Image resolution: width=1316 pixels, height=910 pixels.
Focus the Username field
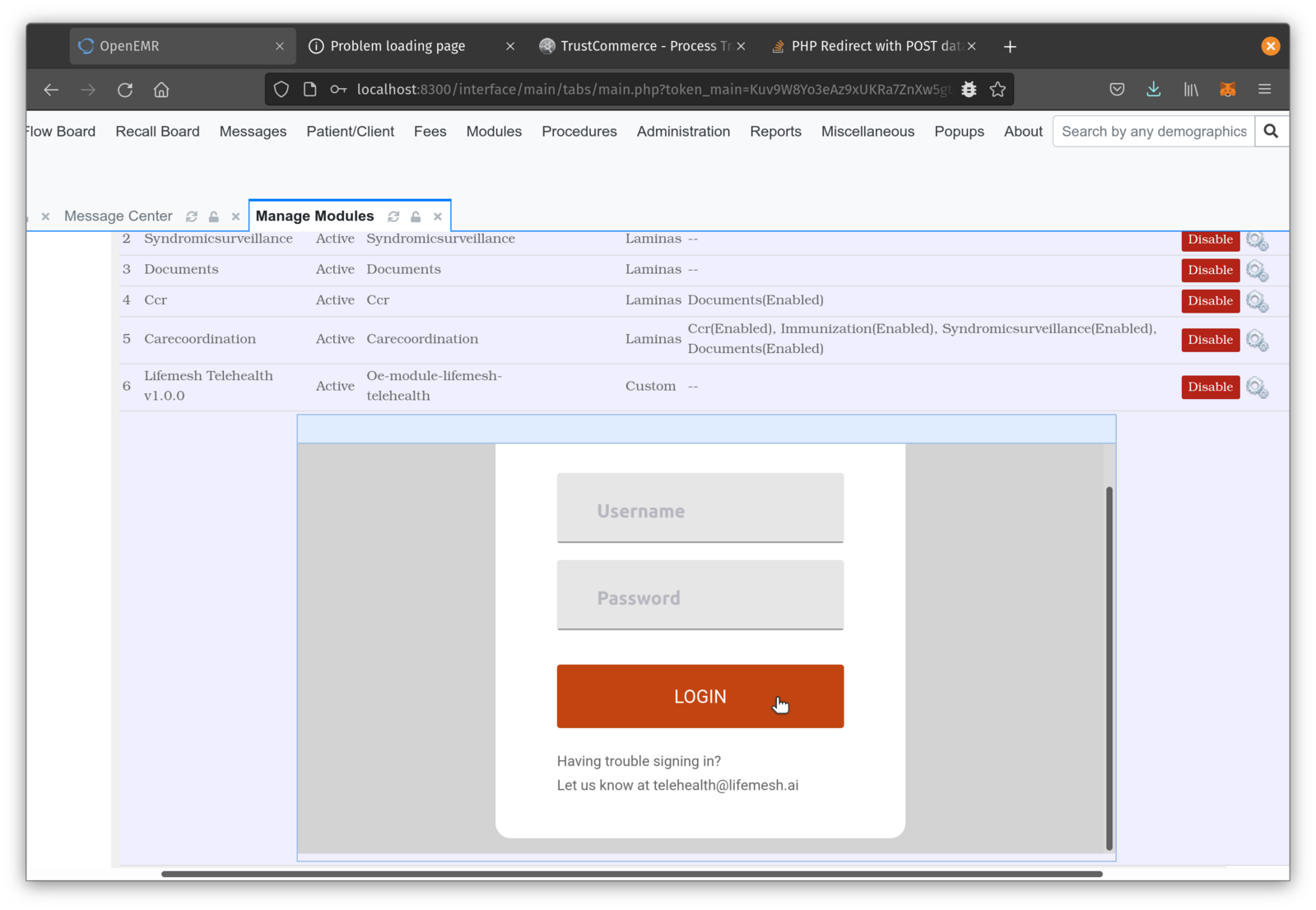point(700,508)
